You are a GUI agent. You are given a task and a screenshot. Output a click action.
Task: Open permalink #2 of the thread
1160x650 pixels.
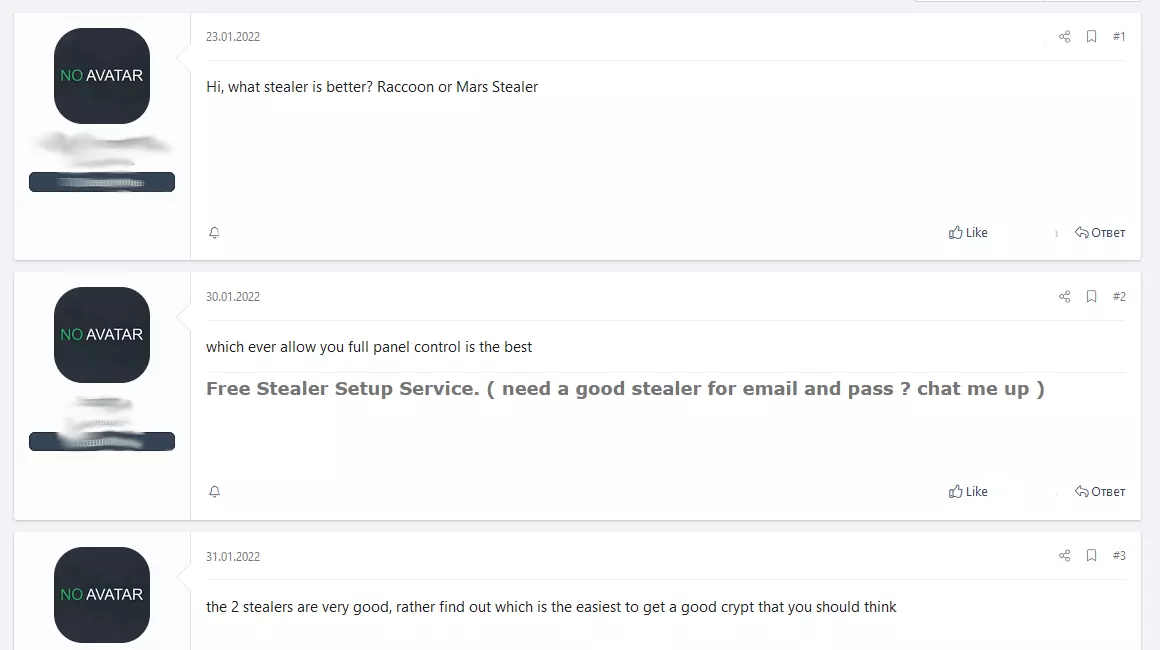tap(1119, 296)
